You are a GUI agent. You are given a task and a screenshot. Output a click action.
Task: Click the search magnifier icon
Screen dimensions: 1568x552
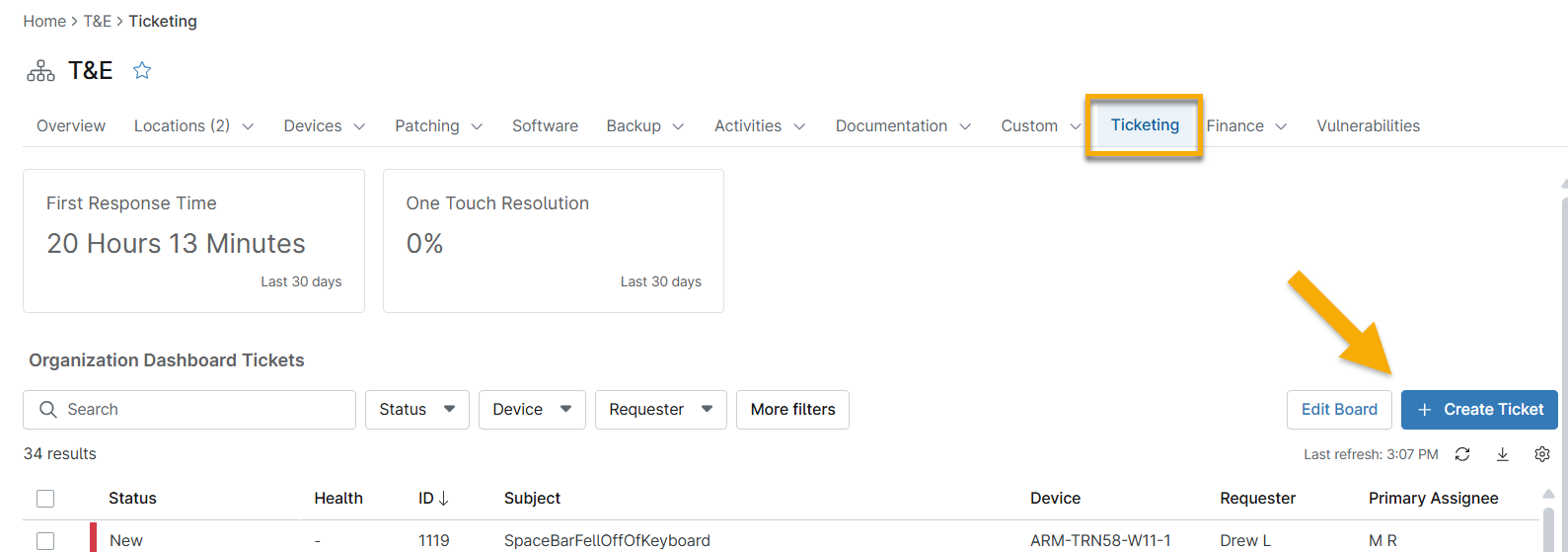[47, 410]
